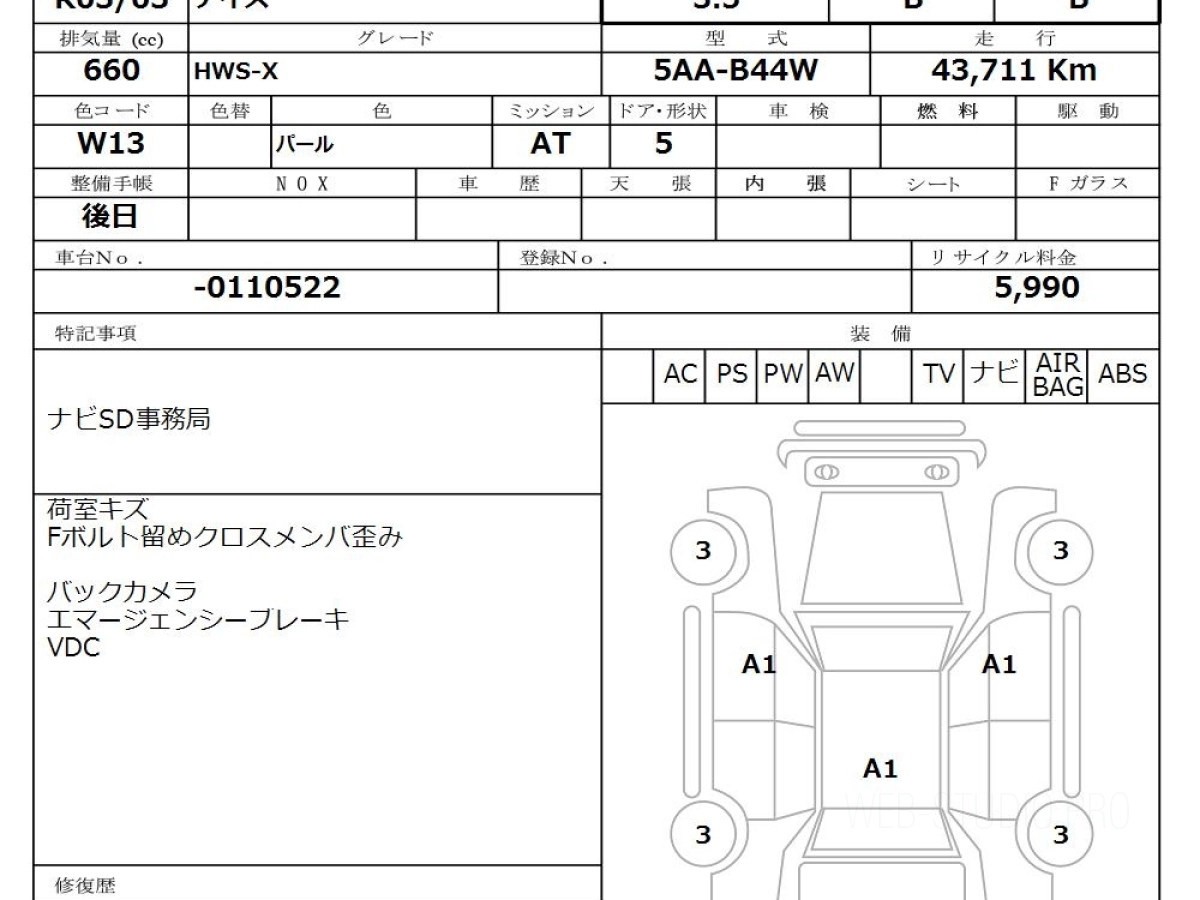Image resolution: width=1200 pixels, height=900 pixels.
Task: Click the 内張 column header
Action: tap(785, 184)
